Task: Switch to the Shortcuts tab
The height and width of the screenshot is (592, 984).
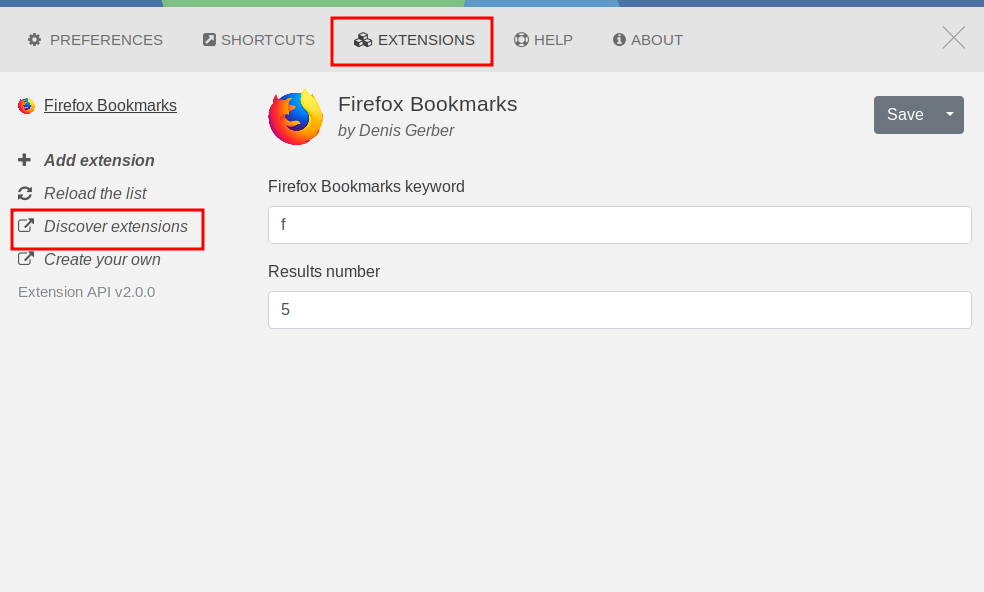Action: (259, 40)
